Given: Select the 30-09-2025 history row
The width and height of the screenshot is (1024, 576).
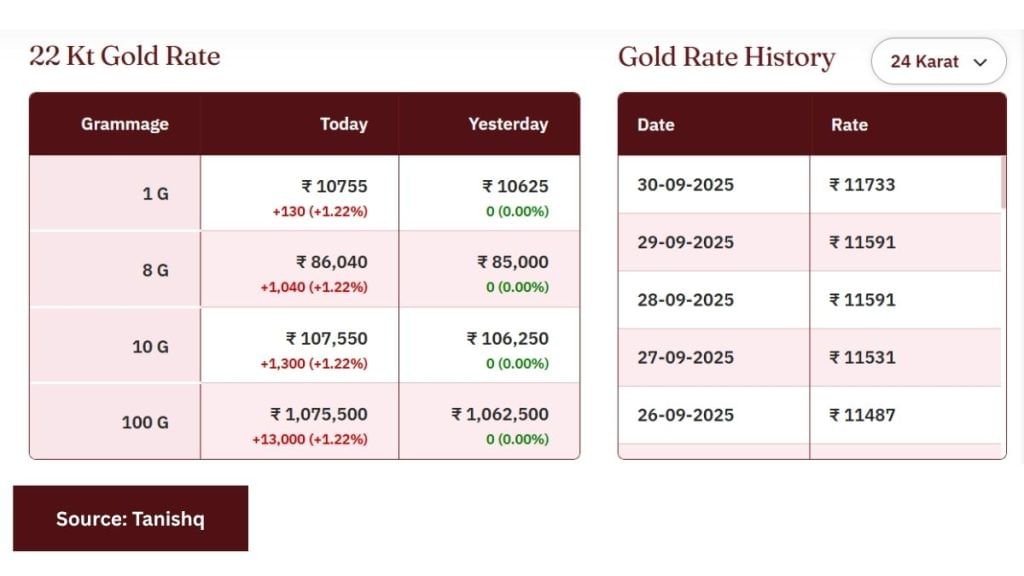Looking at the screenshot, I should click(809, 185).
